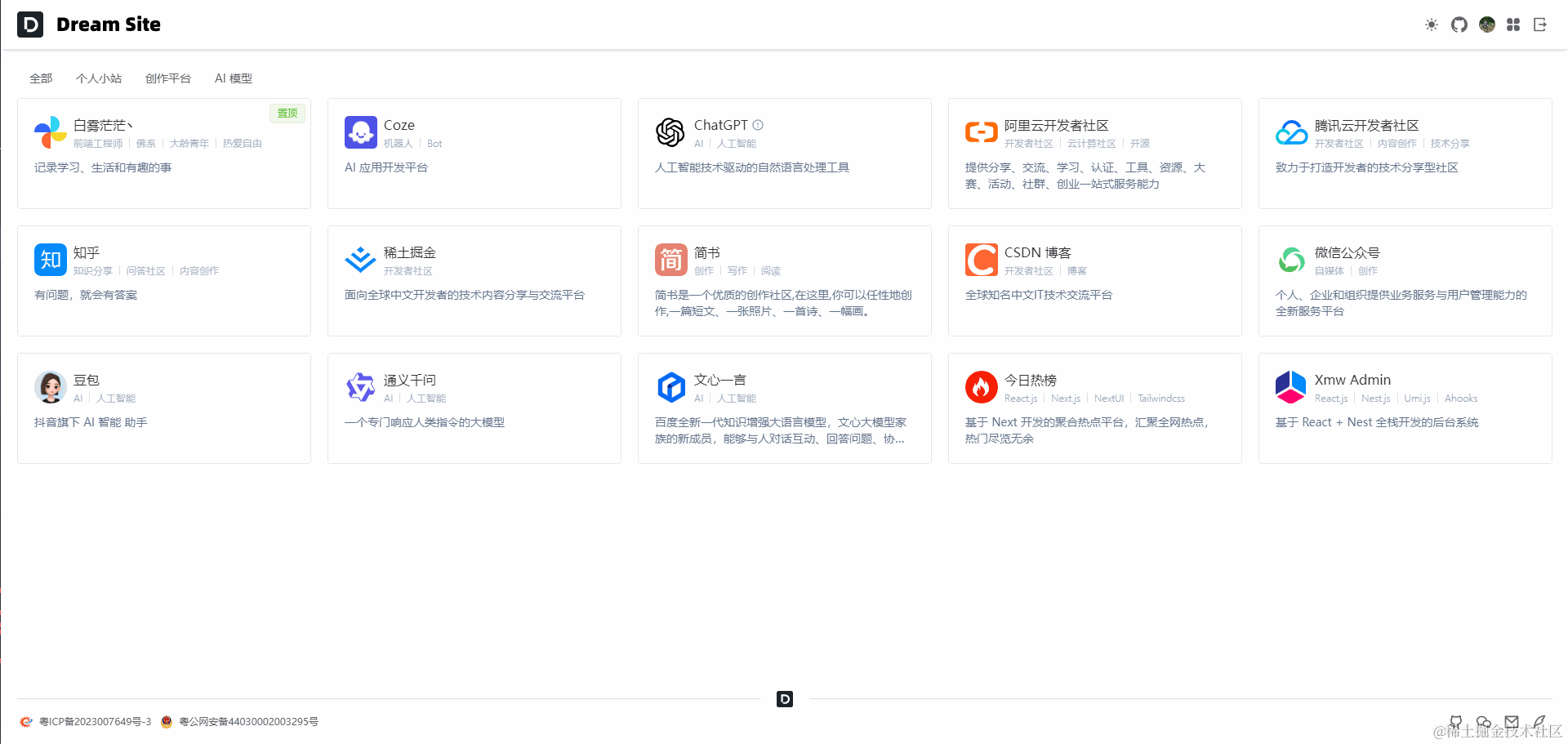This screenshot has width=1568, height=744.
Task: Click the ICP filing icon in footer
Action: point(26,722)
